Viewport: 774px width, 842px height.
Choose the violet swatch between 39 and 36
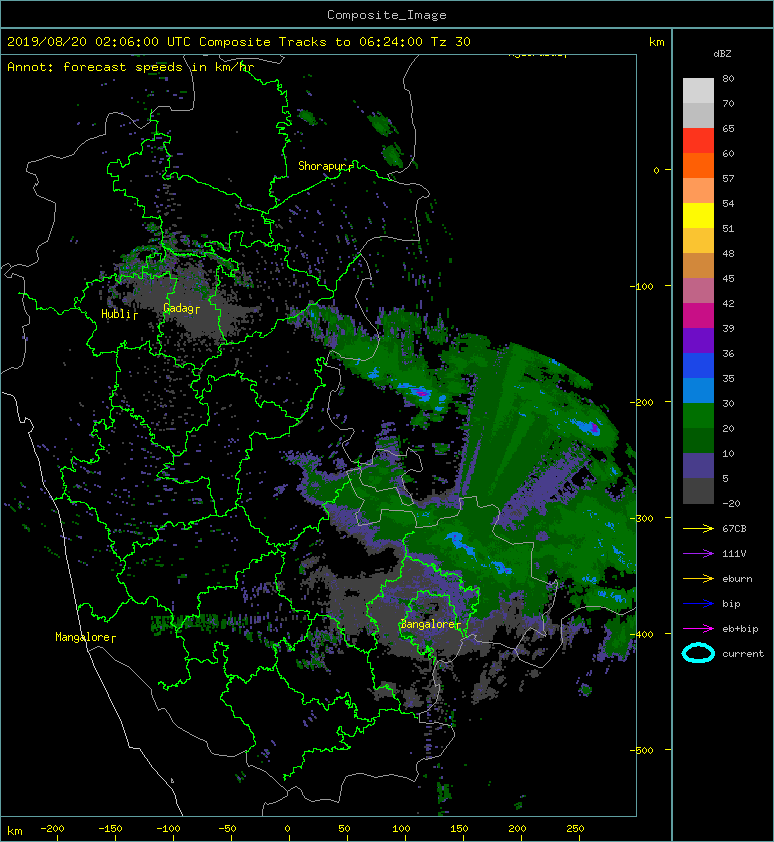[698, 340]
